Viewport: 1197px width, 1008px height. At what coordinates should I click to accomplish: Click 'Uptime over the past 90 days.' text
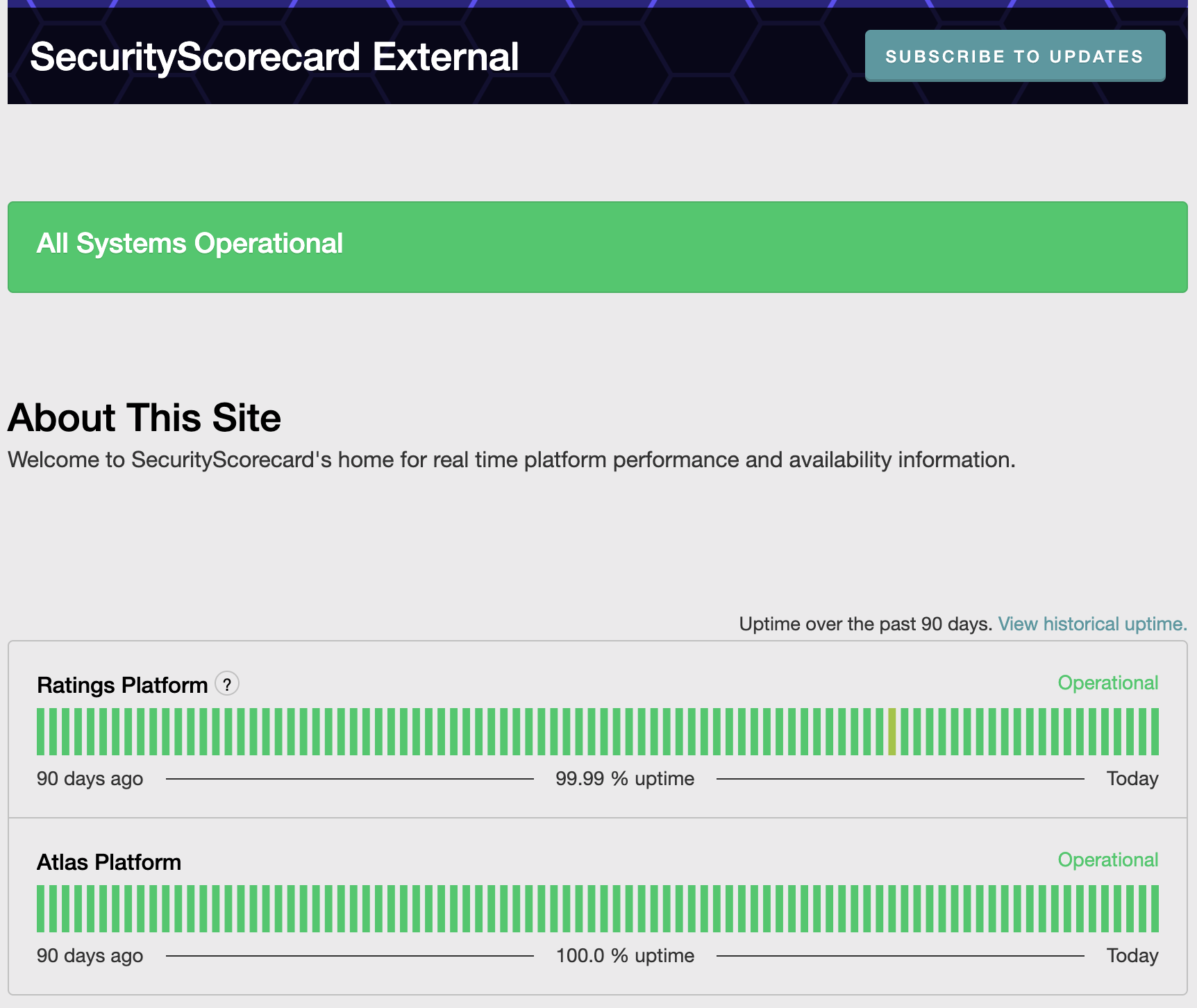tap(865, 623)
